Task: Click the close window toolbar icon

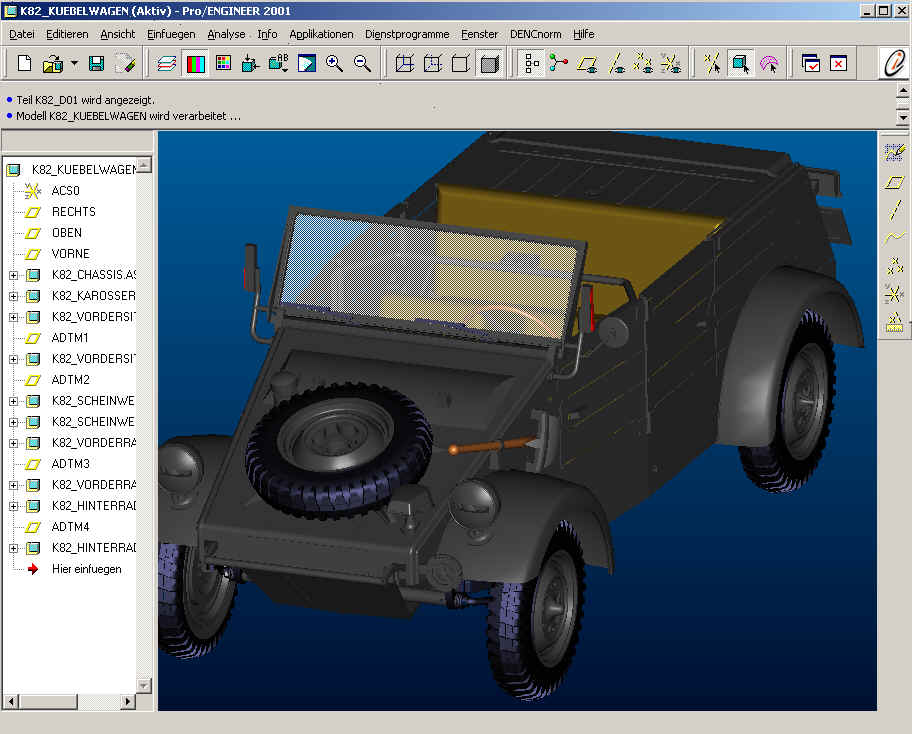Action: point(838,63)
